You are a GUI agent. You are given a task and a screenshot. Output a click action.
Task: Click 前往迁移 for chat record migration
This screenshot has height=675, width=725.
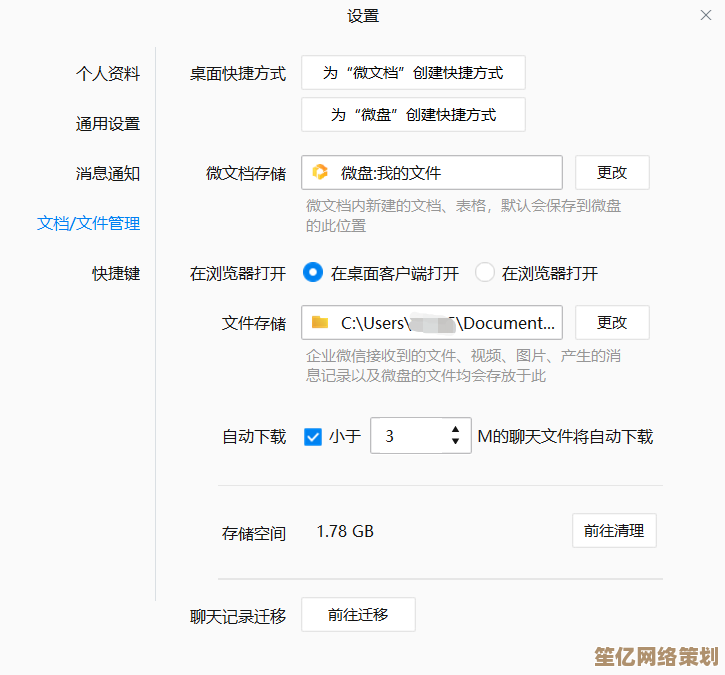coord(358,615)
